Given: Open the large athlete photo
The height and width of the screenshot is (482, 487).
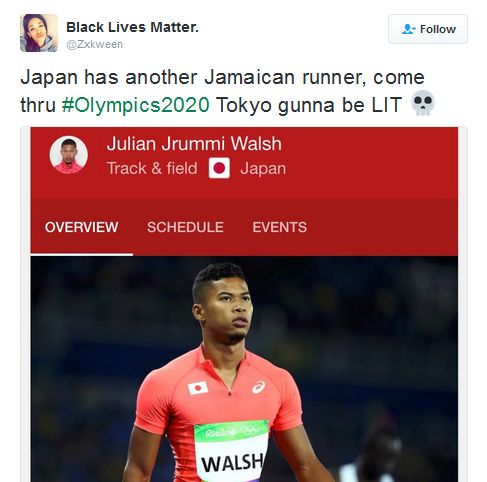Looking at the screenshot, I should coord(244,369).
